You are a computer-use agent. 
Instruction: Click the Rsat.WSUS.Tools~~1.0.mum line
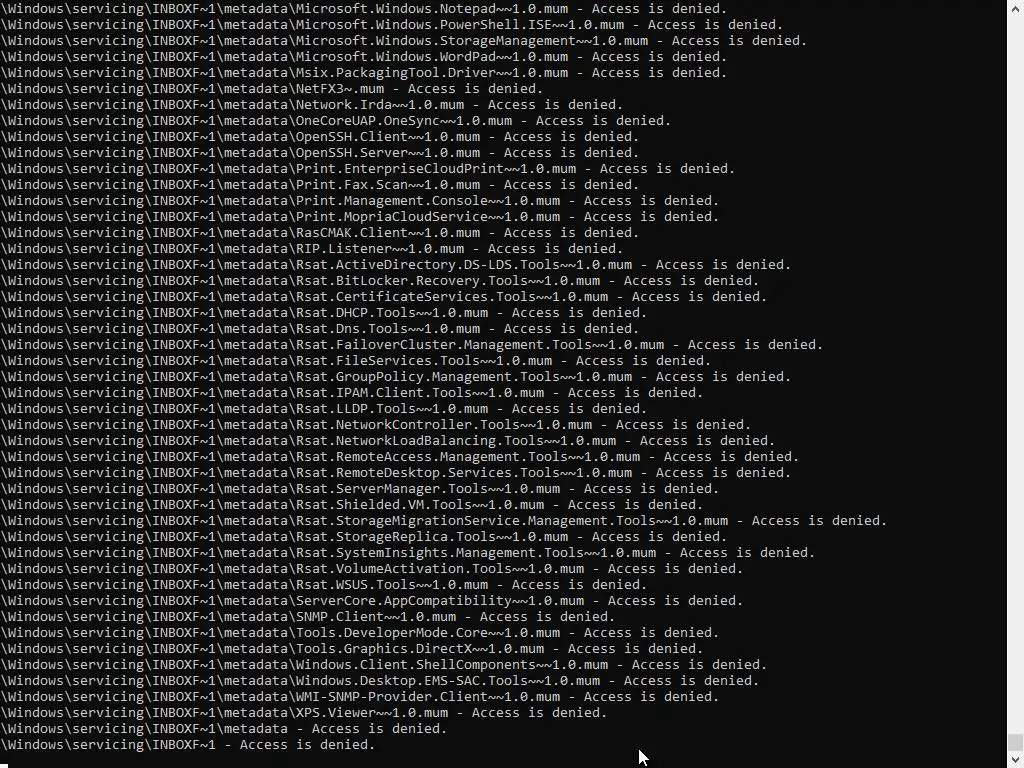click(323, 584)
